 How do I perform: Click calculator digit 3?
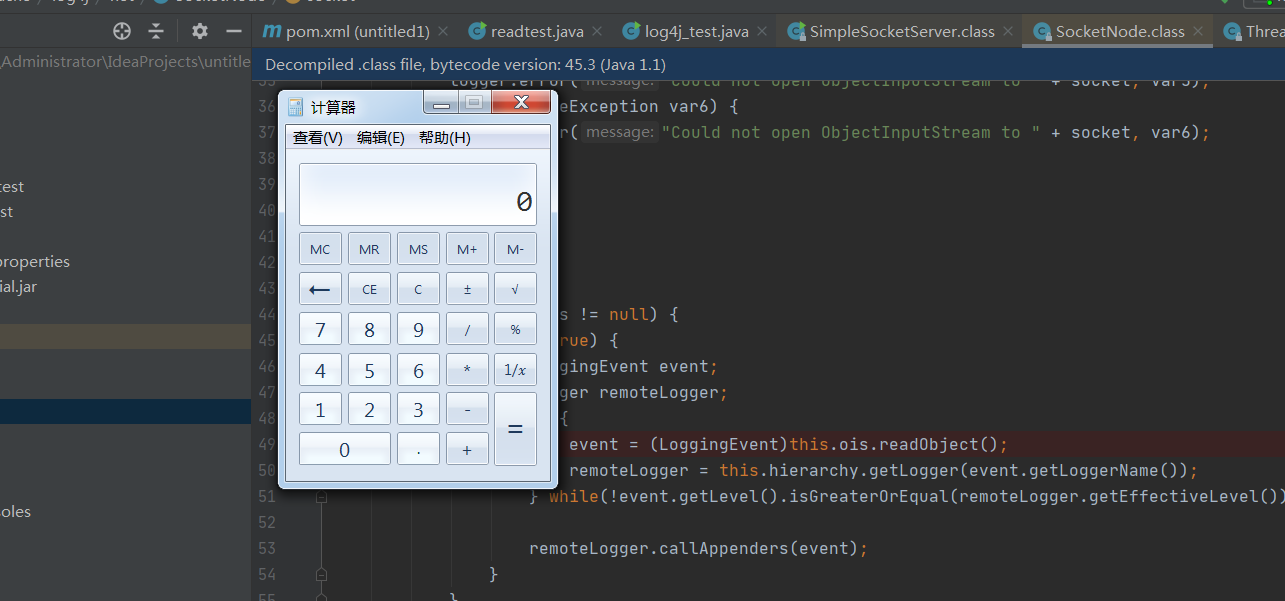[418, 409]
